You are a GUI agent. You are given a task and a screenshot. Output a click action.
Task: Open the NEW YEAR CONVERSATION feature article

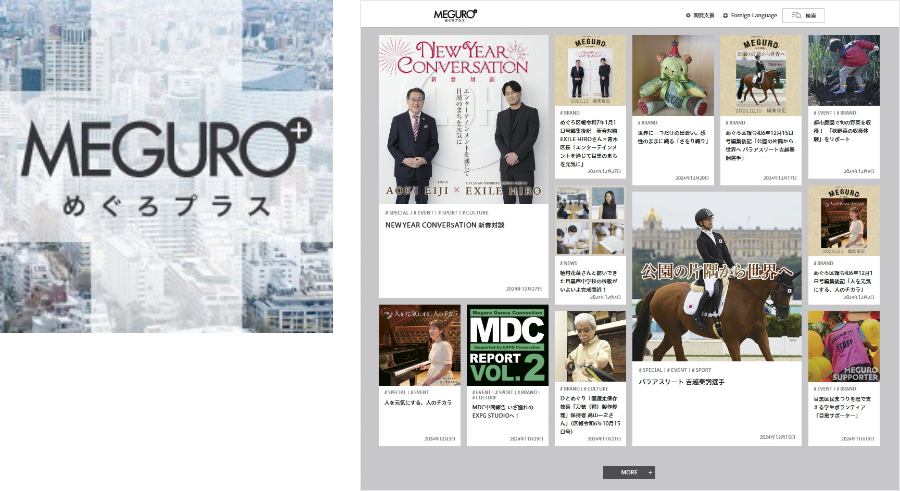click(463, 120)
